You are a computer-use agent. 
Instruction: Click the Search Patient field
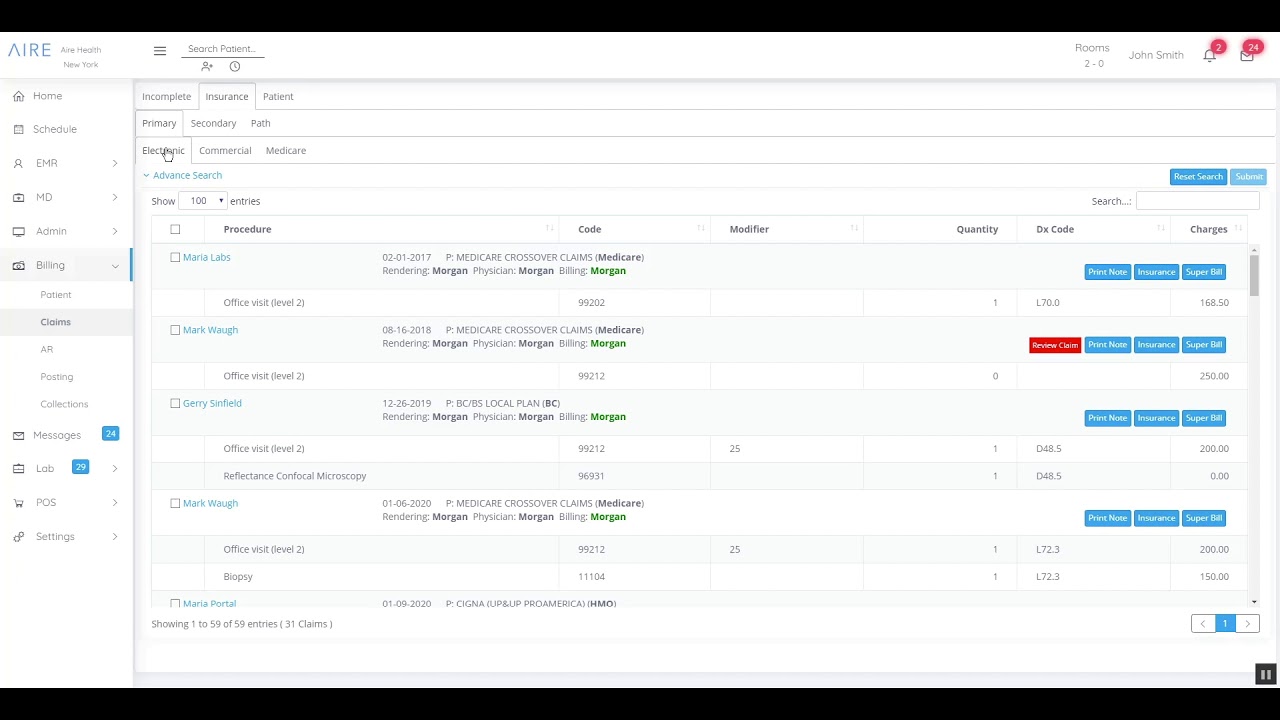pos(223,48)
